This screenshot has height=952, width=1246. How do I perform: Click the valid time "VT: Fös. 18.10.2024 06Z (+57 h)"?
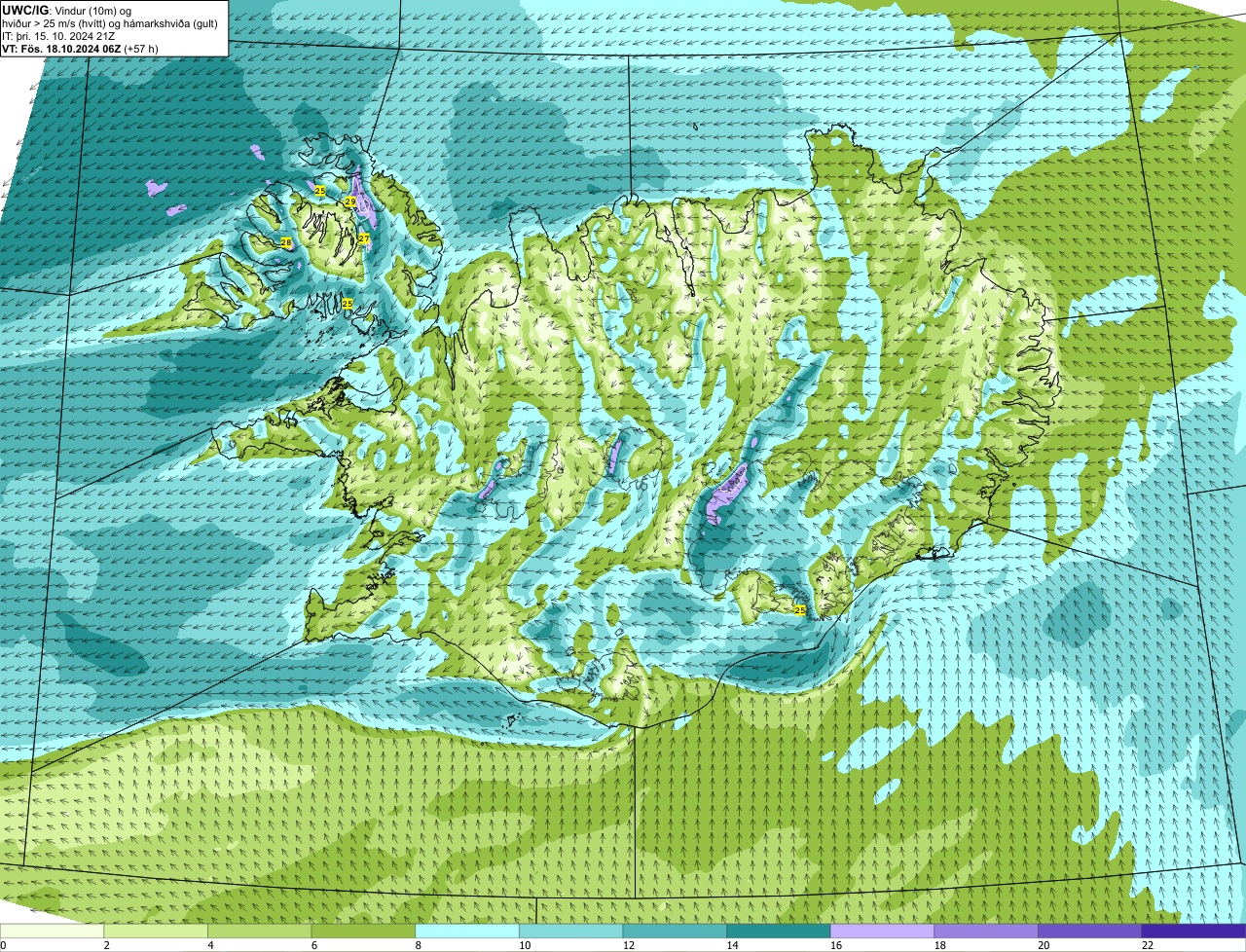pos(81,48)
